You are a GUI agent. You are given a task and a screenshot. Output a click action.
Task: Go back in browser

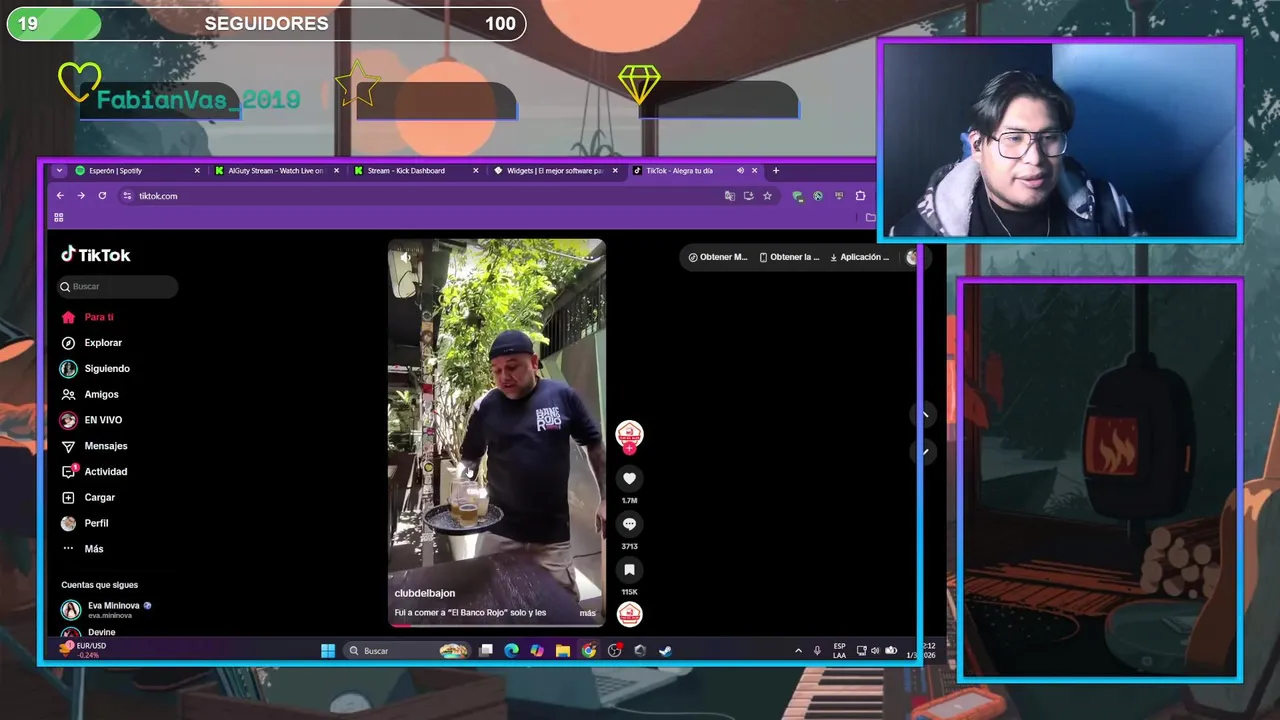(x=60, y=196)
